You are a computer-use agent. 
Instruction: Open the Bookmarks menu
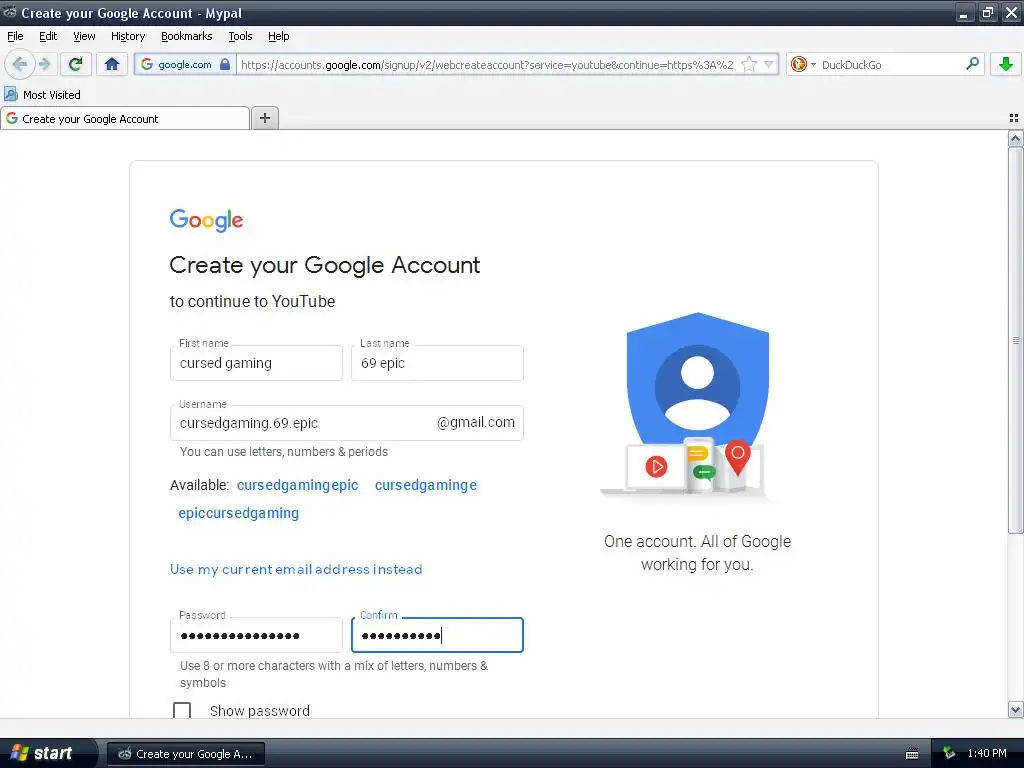186,36
